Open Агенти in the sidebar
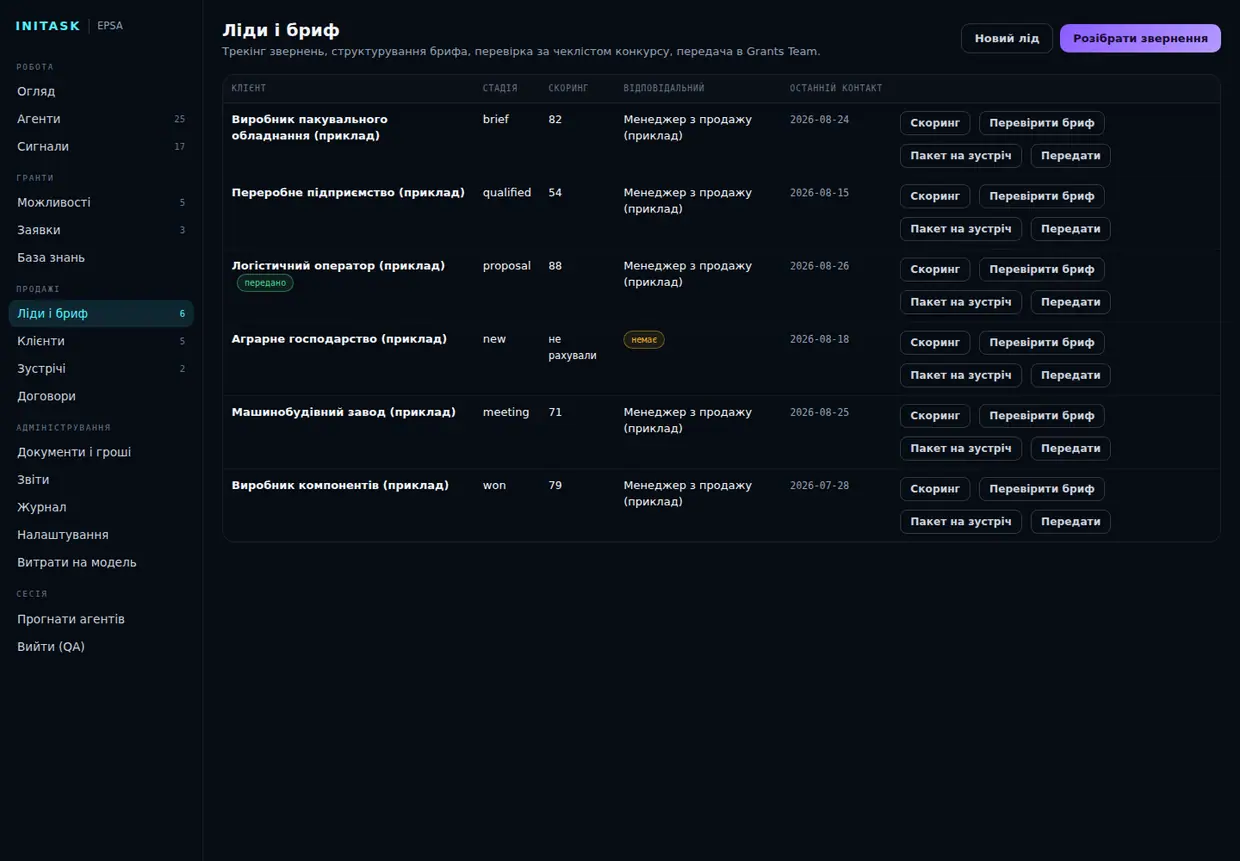Viewport: 1240px width, 861px height. point(101,119)
